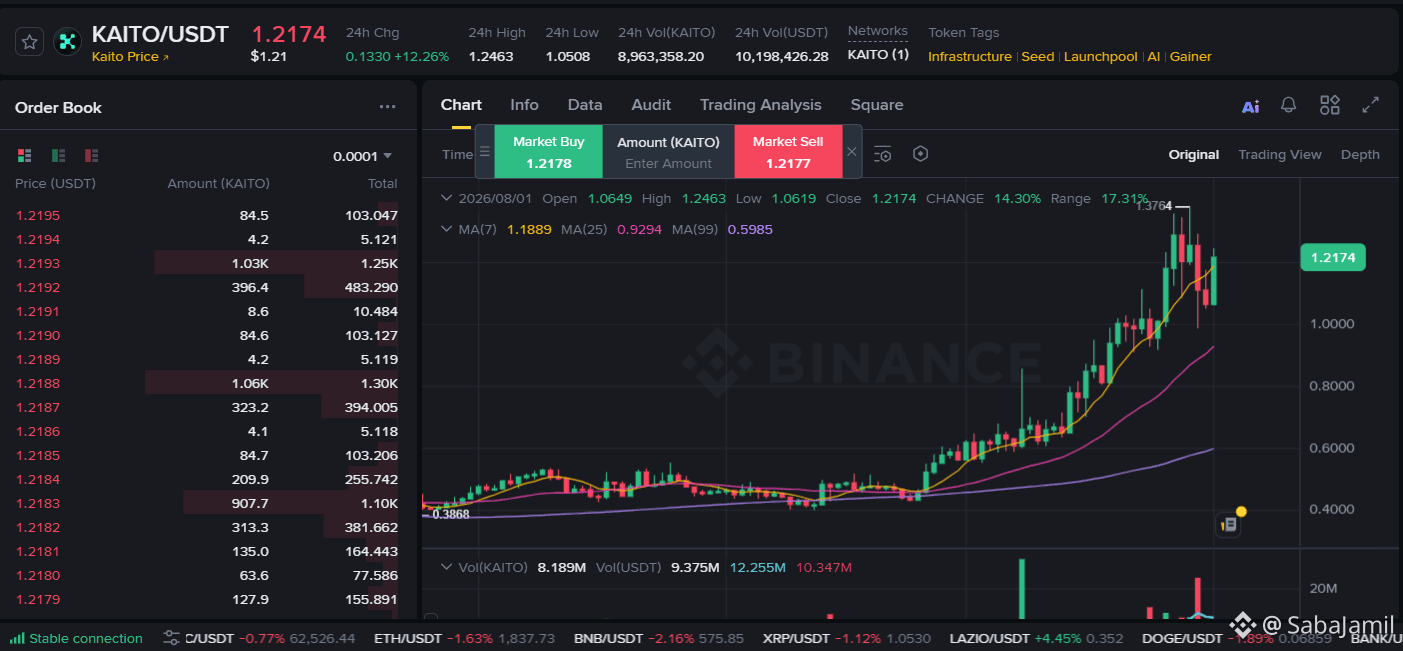The image size is (1403, 651).
Task: Open the 0.0001 price precision dropdown
Action: click(x=362, y=156)
